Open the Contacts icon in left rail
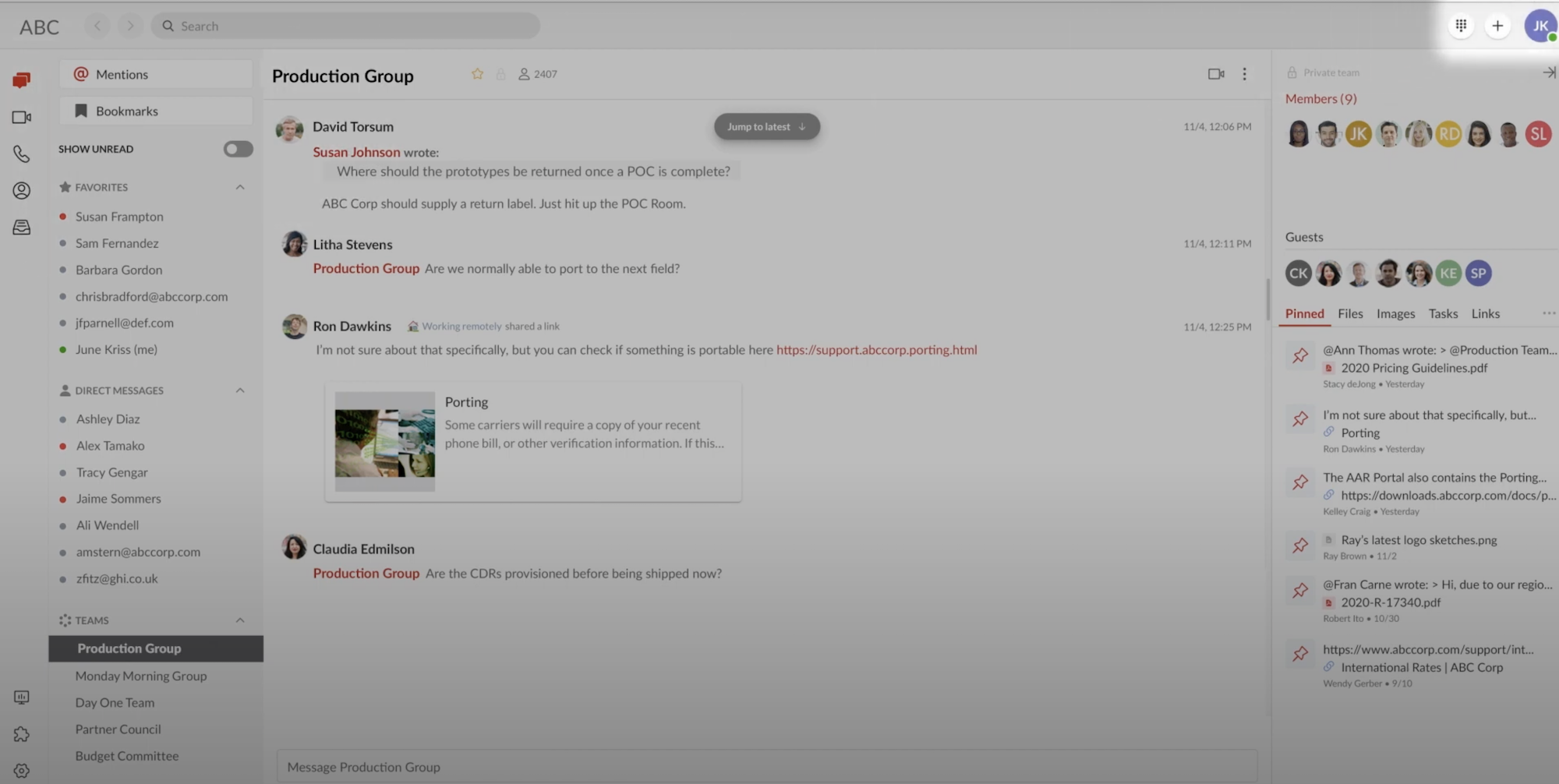The width and height of the screenshot is (1559, 784). [22, 190]
